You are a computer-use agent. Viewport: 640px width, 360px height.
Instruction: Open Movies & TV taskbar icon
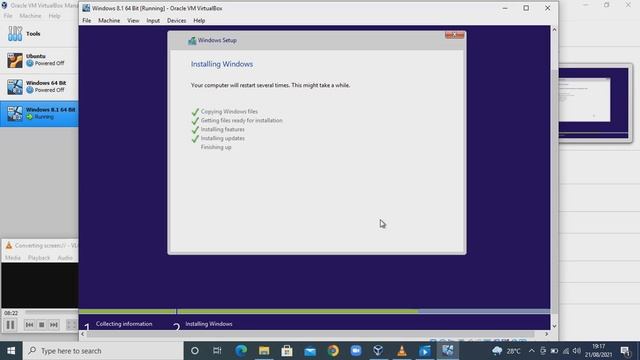click(x=425, y=351)
